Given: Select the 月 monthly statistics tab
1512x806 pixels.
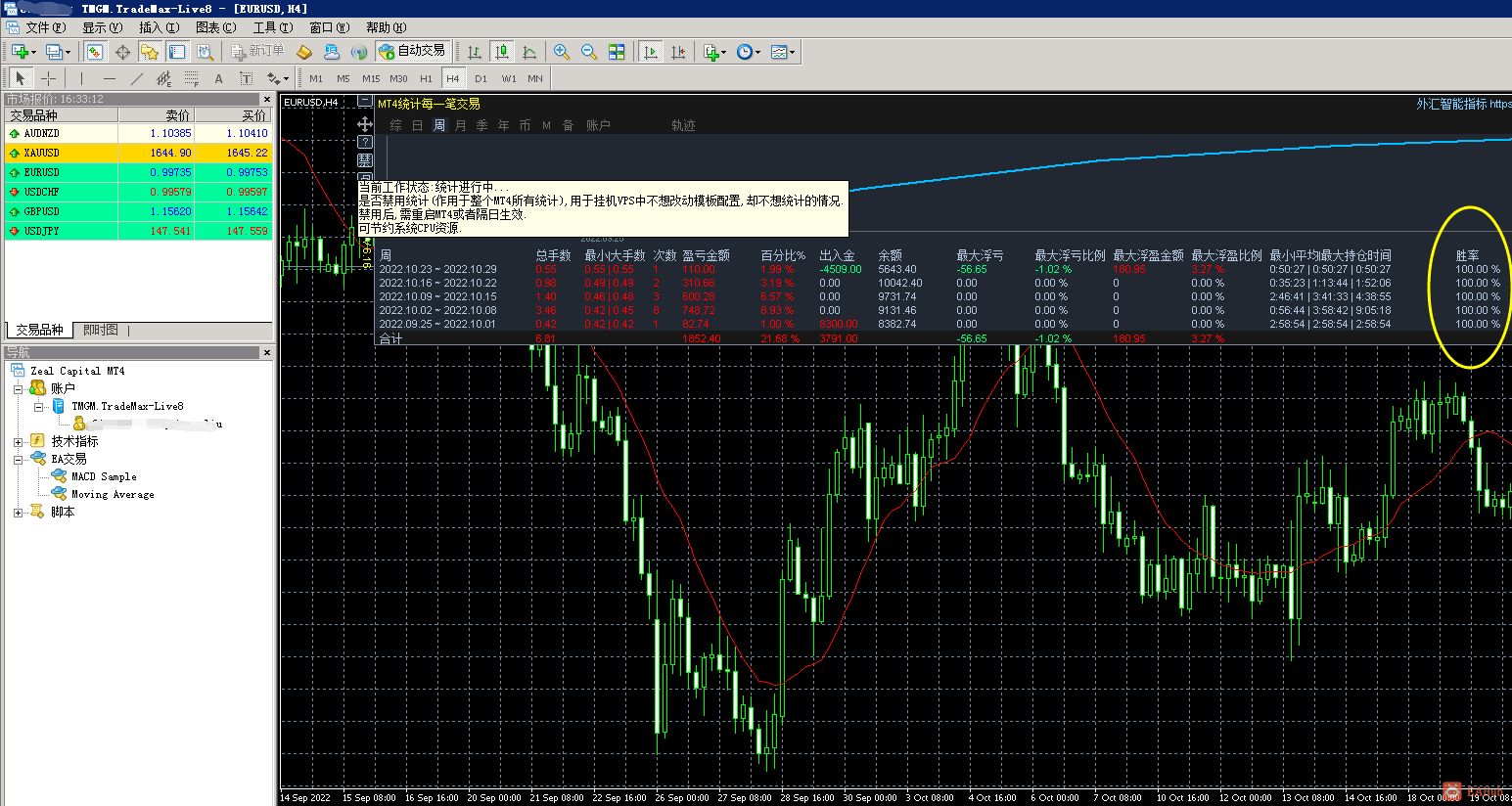Looking at the screenshot, I should pyautogui.click(x=461, y=125).
